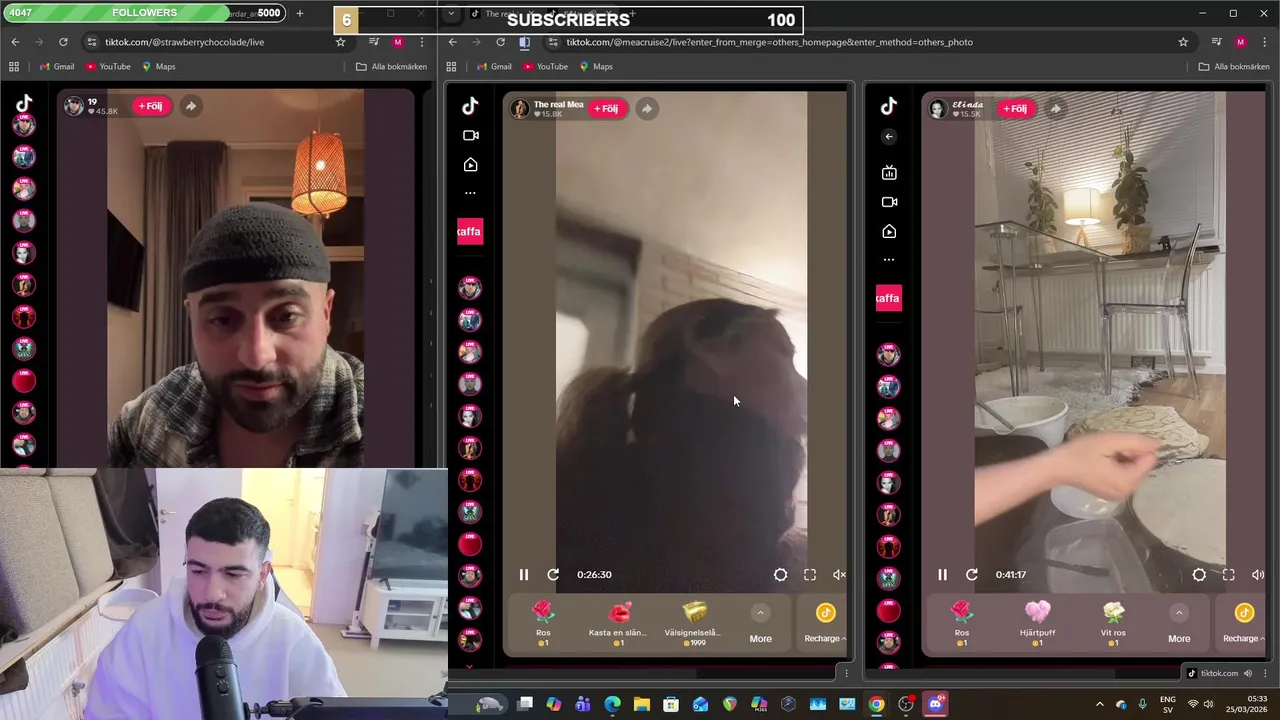Screen dimensions: 1280x720
Task: Open Alla bokmärken folder in left browser
Action: 391,67
